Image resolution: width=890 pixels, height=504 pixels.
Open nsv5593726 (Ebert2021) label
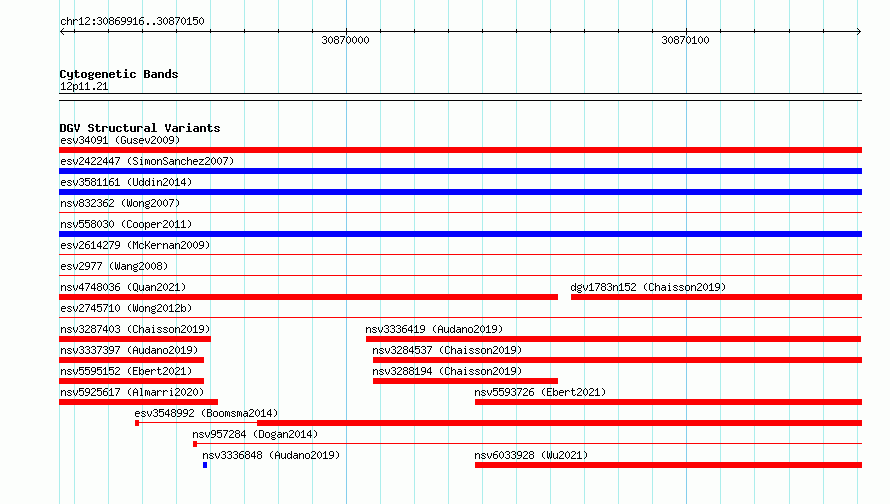coord(540,392)
